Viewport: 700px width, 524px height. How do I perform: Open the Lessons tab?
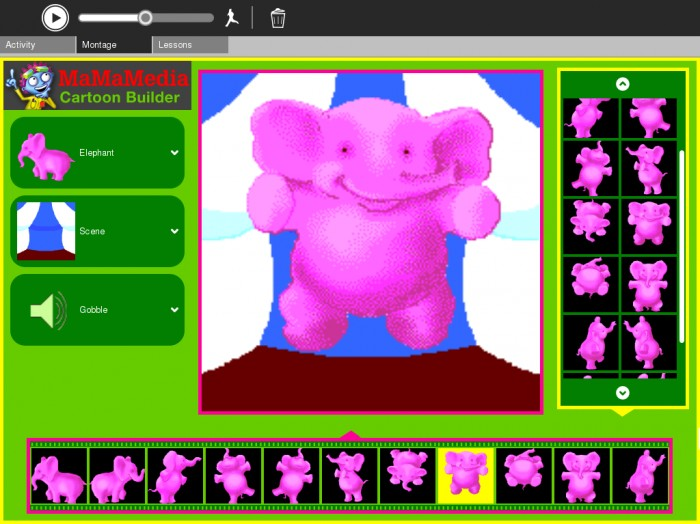tap(190, 45)
